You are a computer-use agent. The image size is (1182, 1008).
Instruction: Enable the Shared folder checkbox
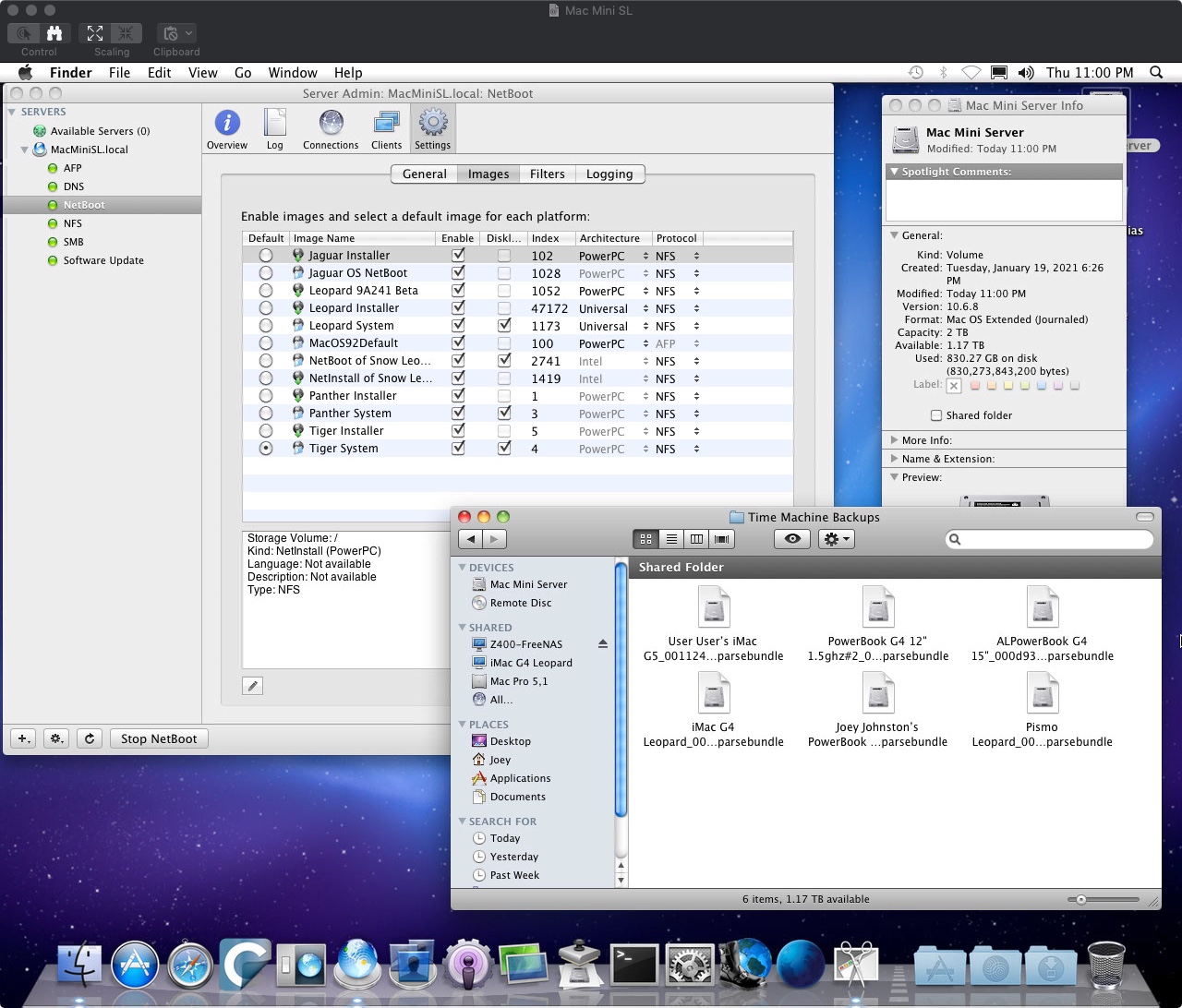(x=936, y=415)
